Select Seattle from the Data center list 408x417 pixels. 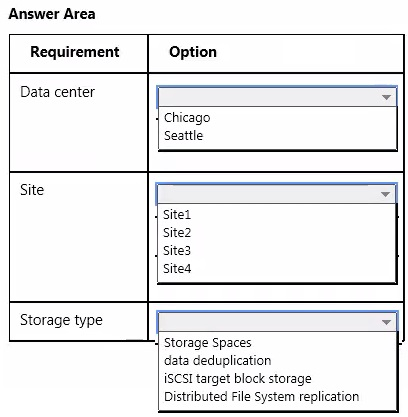[183, 136]
